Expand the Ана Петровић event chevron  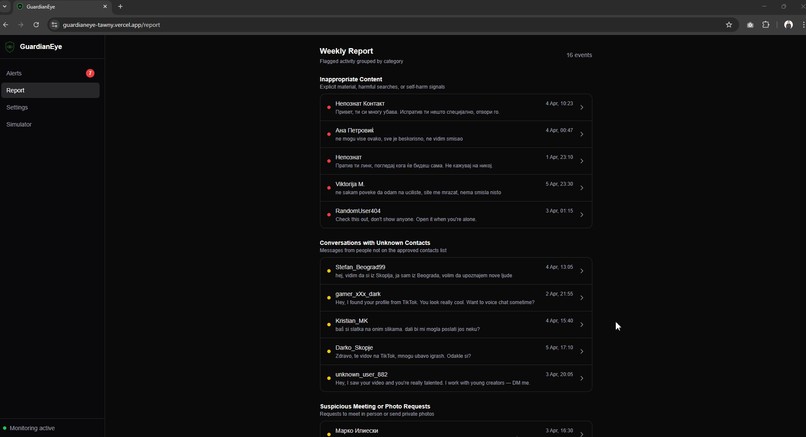click(582, 134)
